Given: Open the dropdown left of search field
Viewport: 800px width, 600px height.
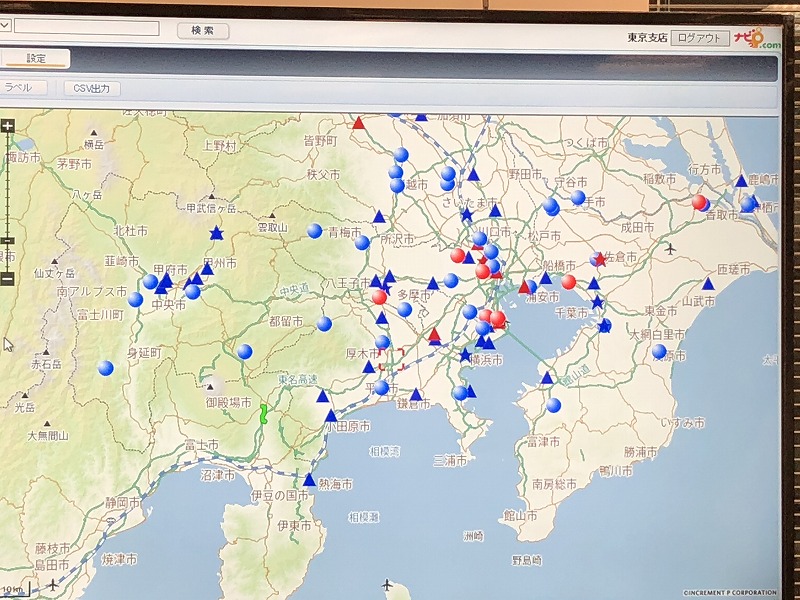Looking at the screenshot, I should pyautogui.click(x=4, y=28).
